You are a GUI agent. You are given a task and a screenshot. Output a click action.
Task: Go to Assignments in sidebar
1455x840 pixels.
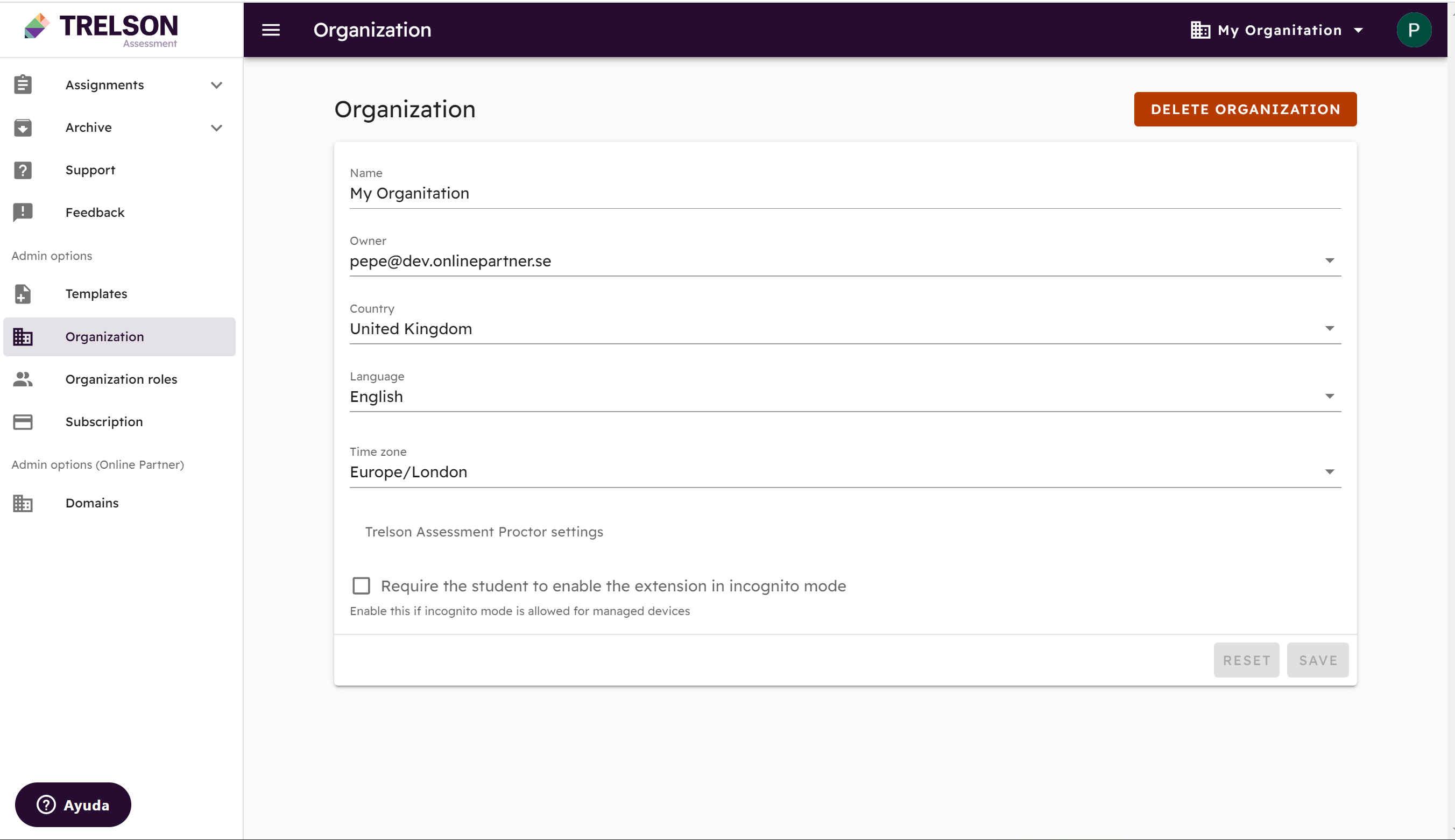[119, 85]
